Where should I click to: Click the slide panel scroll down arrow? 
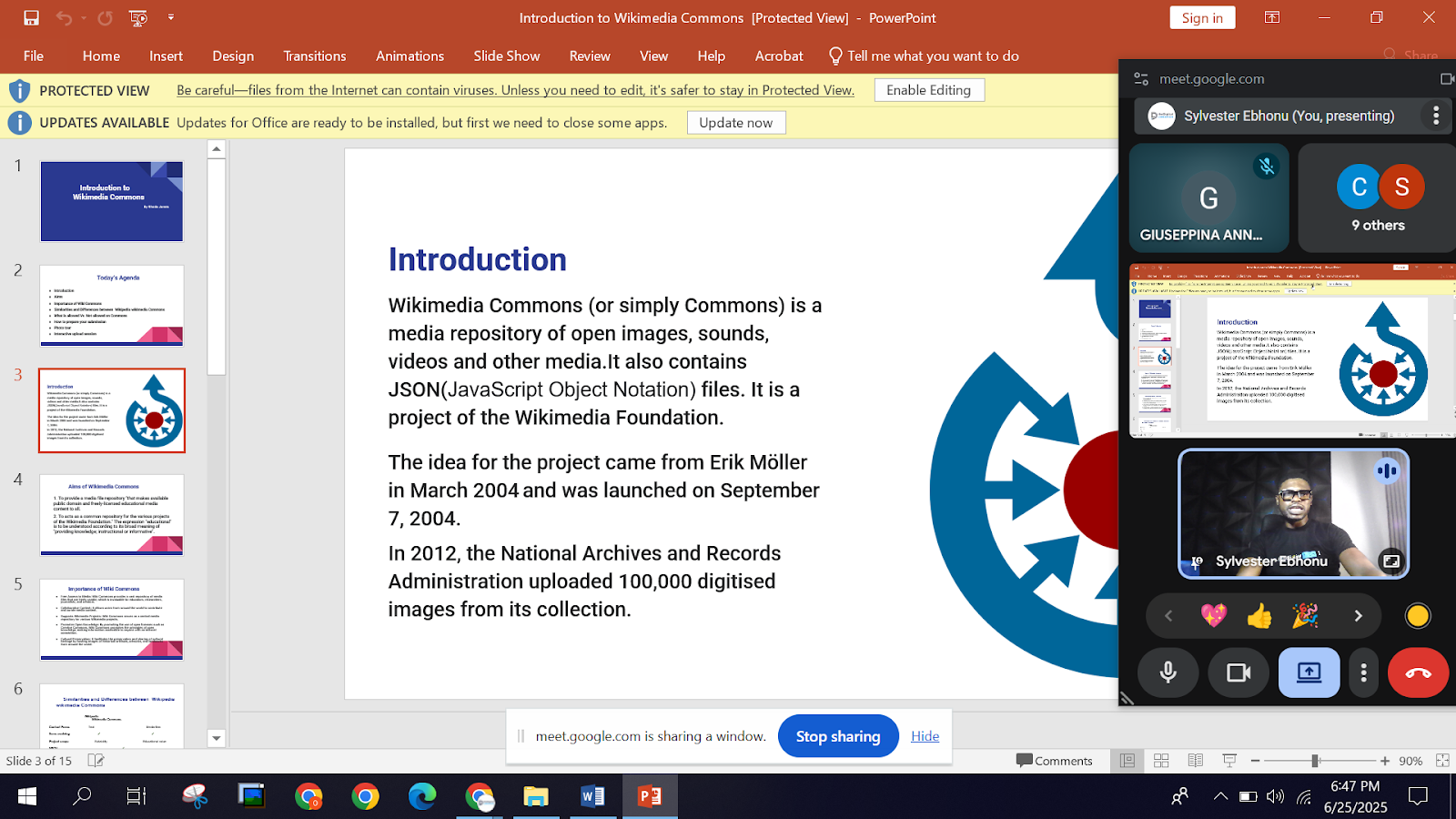tap(217, 738)
